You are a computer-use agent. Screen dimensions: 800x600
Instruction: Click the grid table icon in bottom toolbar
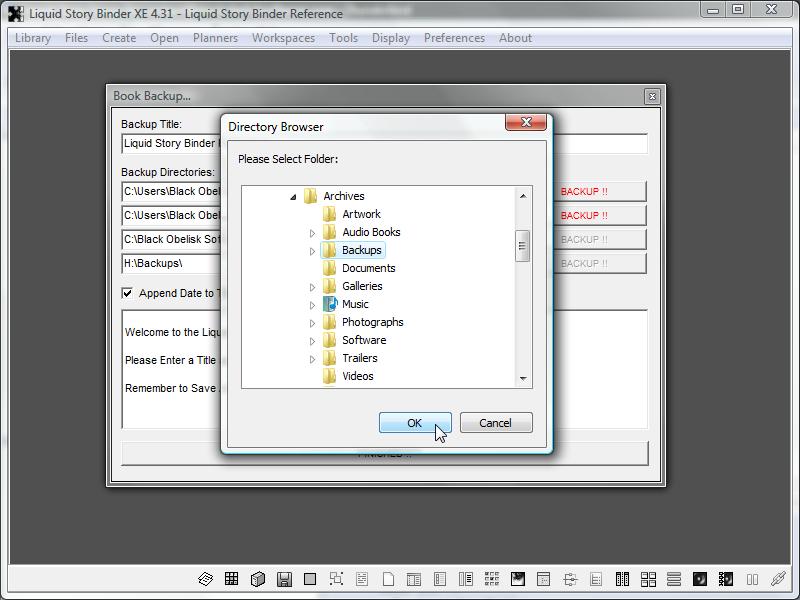[231, 579]
